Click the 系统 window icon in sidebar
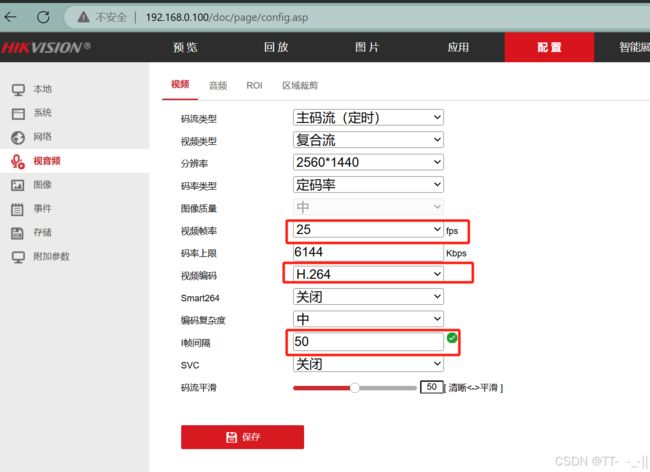Image resolution: width=650 pixels, height=472 pixels. pos(18,114)
